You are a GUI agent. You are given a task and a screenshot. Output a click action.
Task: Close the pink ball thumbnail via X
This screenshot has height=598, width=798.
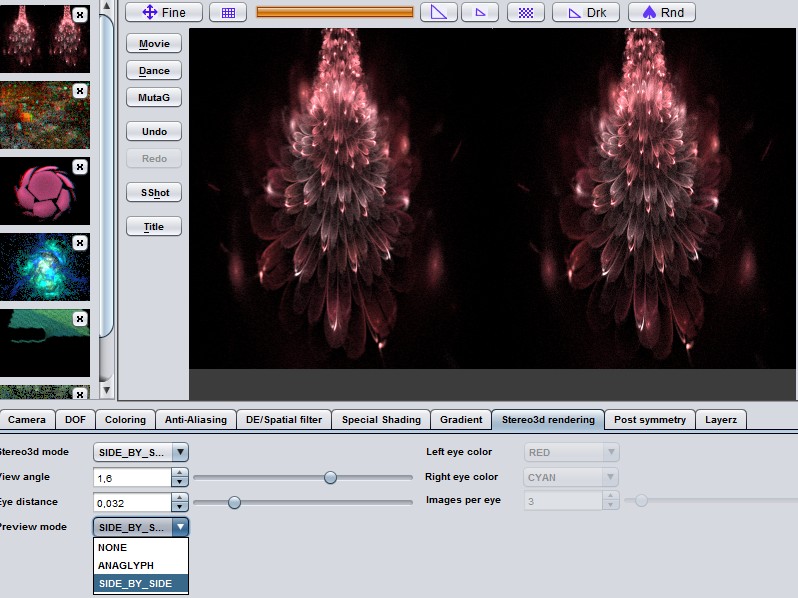point(80,167)
